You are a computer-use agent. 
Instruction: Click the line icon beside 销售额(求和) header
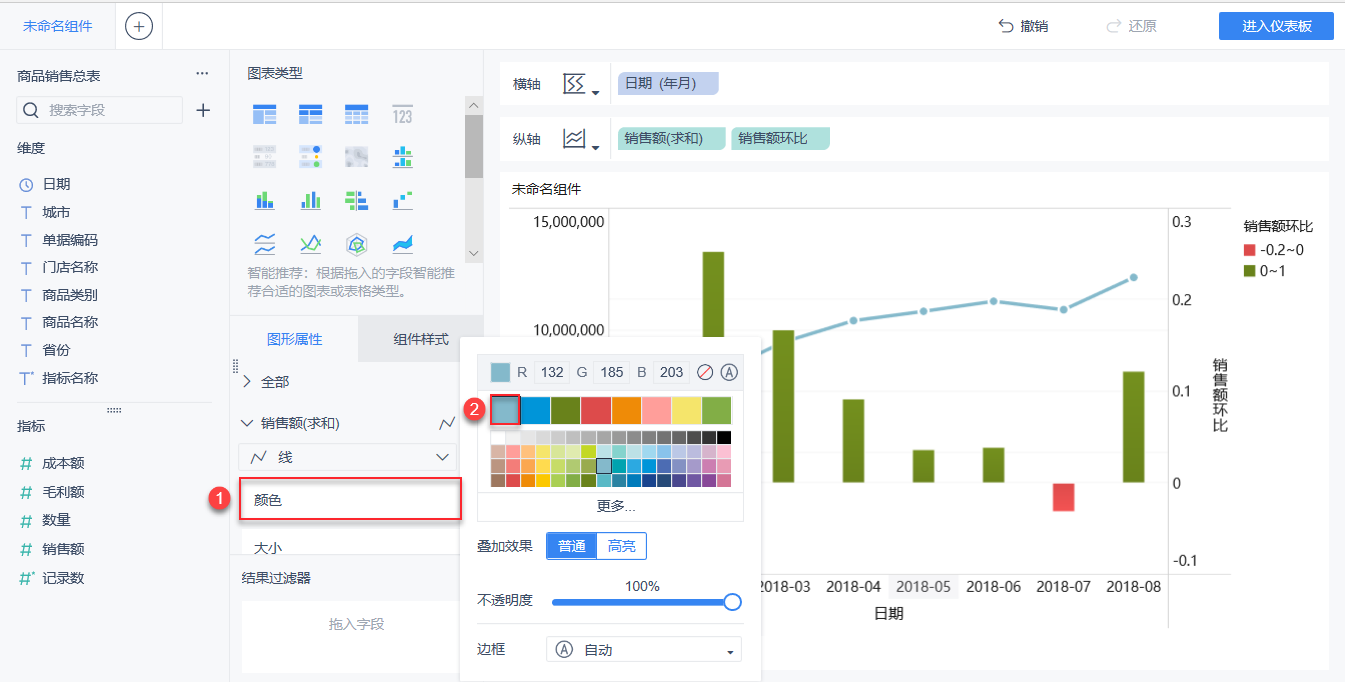(x=447, y=424)
